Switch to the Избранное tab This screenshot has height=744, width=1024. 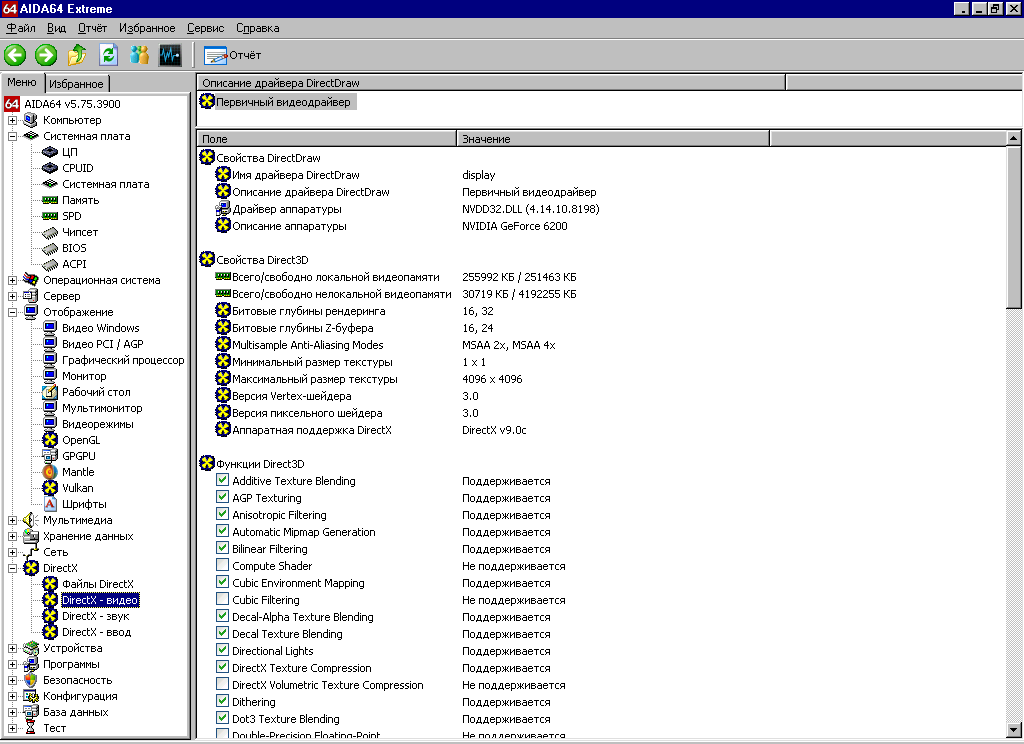pyautogui.click(x=76, y=84)
